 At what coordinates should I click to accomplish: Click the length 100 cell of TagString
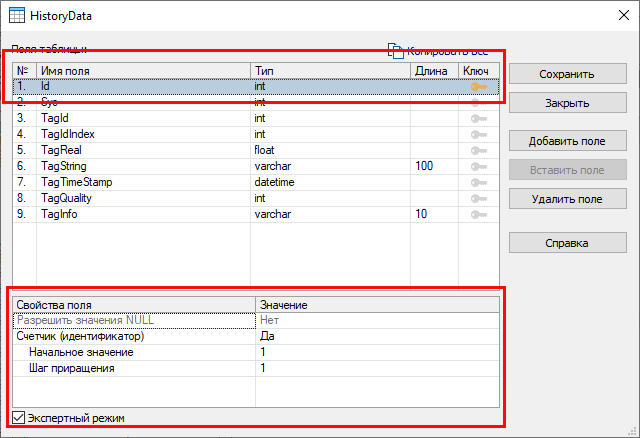pos(434,166)
